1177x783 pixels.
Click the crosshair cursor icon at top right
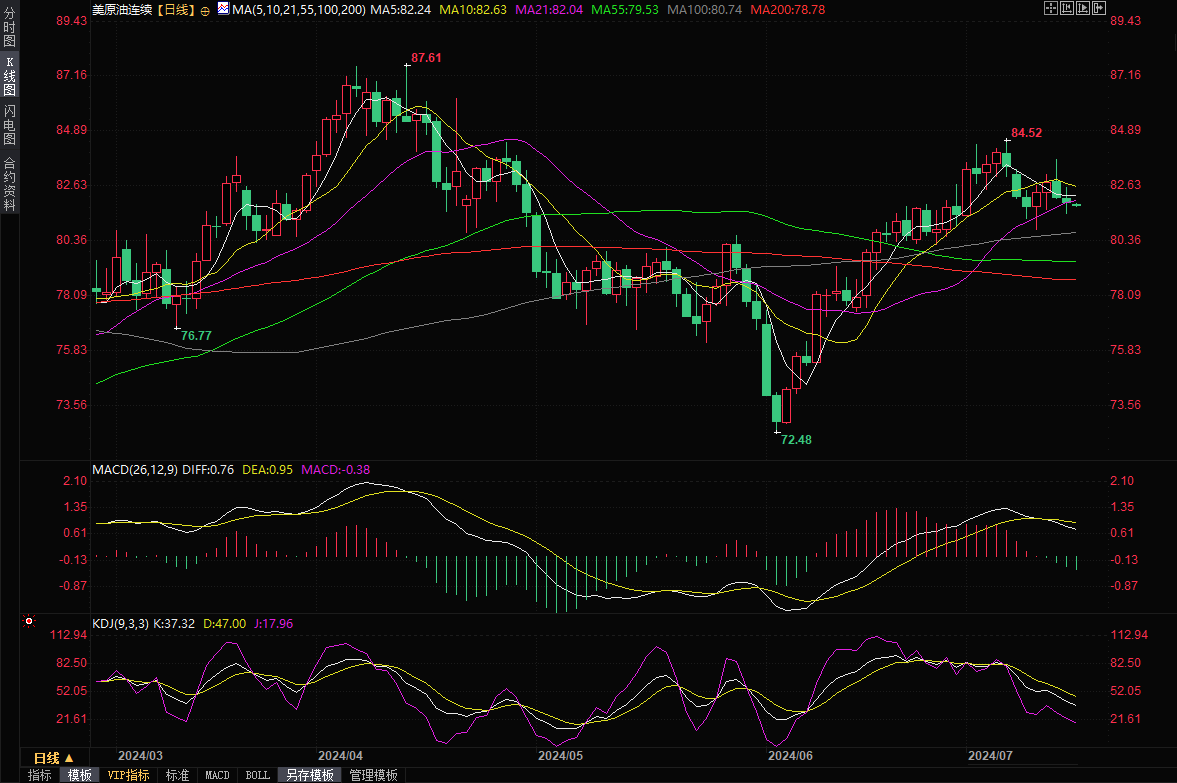pos(1050,9)
